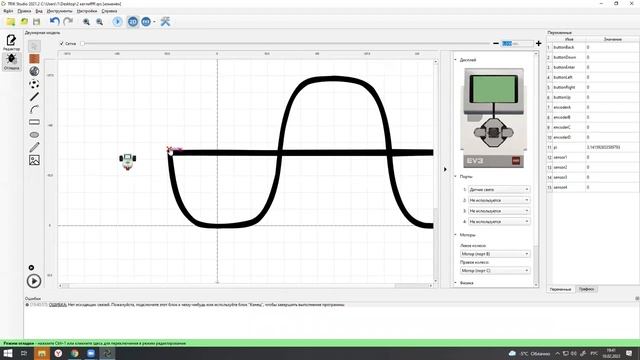Click the small round icon above the play button

pos(31,268)
